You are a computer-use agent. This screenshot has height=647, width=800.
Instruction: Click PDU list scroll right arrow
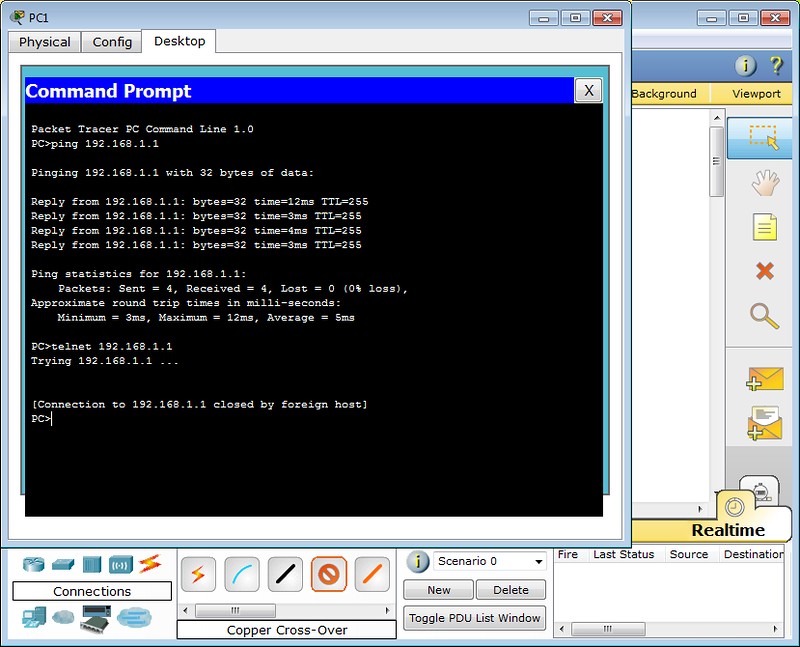pyautogui.click(x=776, y=629)
